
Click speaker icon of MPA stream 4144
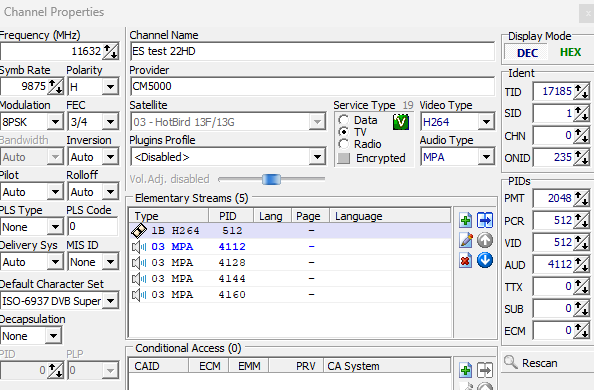click(x=139, y=279)
